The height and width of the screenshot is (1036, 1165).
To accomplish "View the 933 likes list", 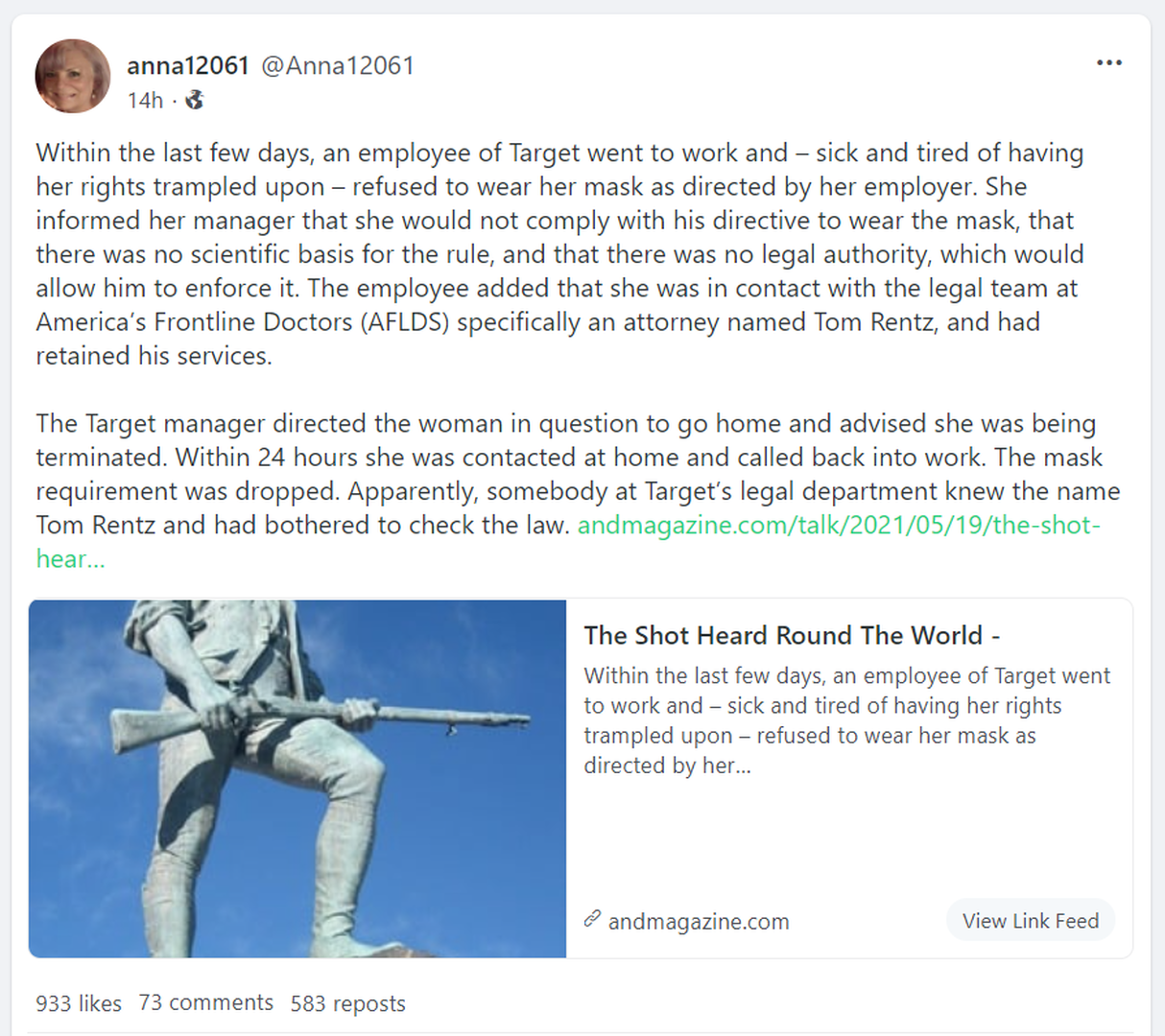I will [x=79, y=1003].
